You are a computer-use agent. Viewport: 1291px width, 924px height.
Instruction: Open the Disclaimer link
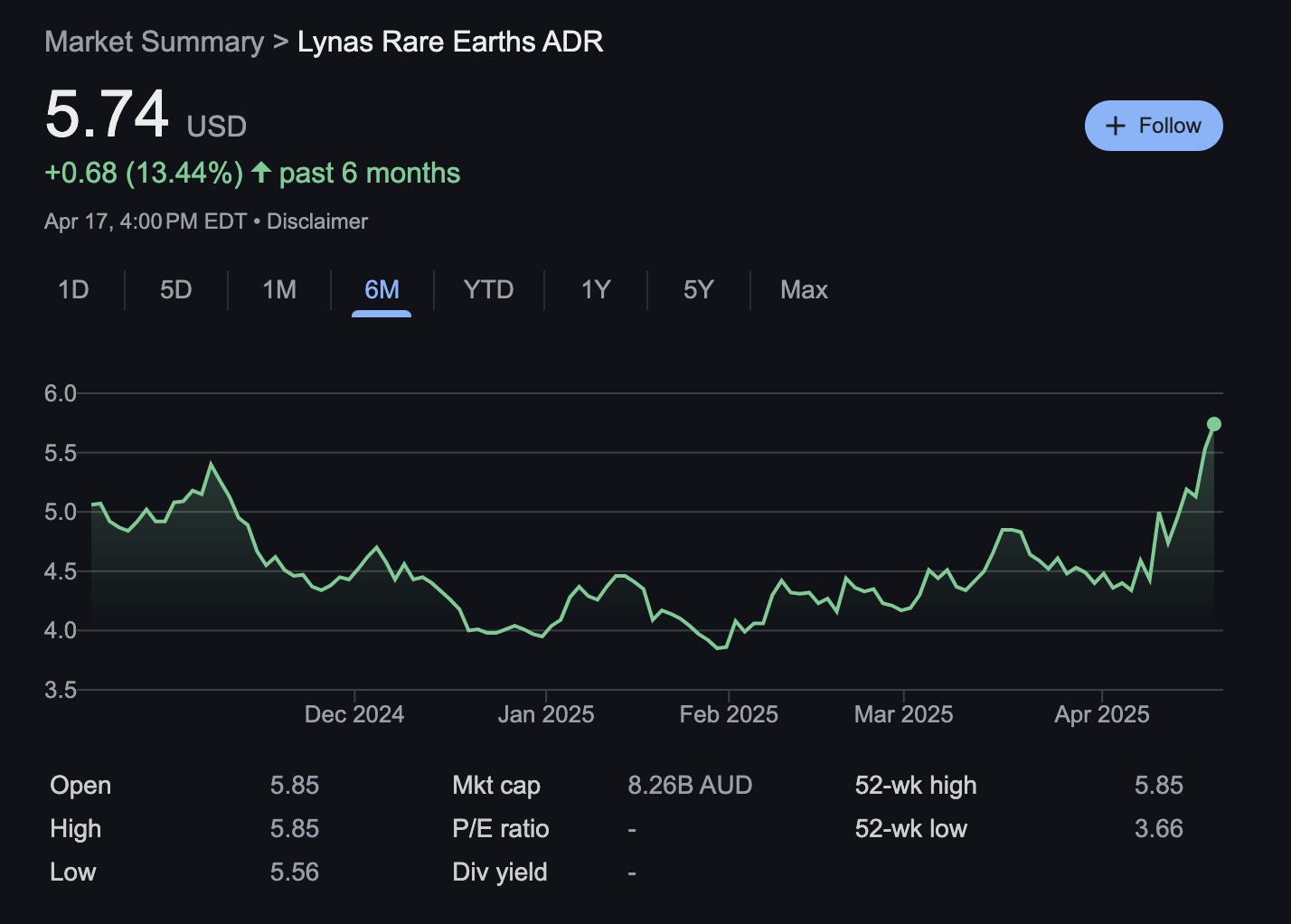point(317,222)
